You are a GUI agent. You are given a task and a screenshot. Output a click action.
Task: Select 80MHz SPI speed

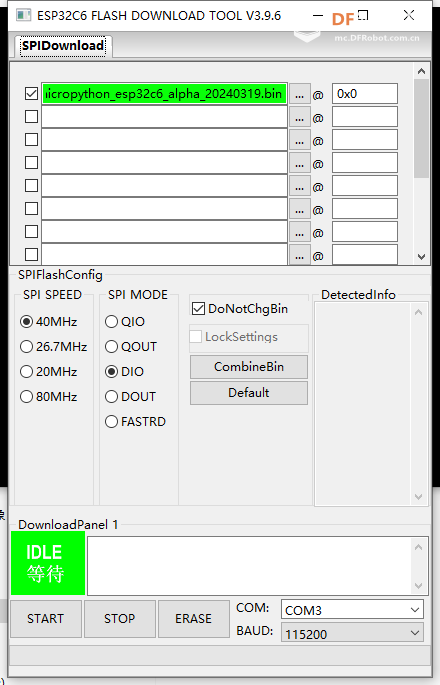49,396
